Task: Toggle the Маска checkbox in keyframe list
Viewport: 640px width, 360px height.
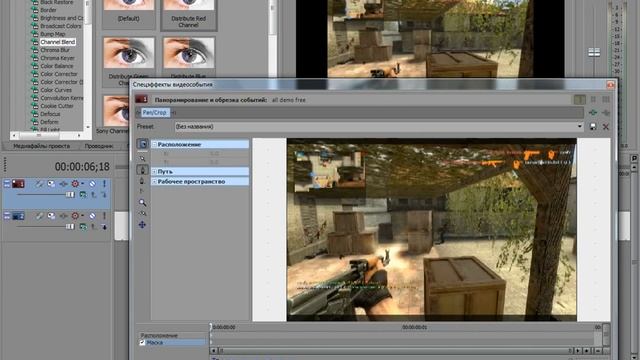Action: click(142, 342)
